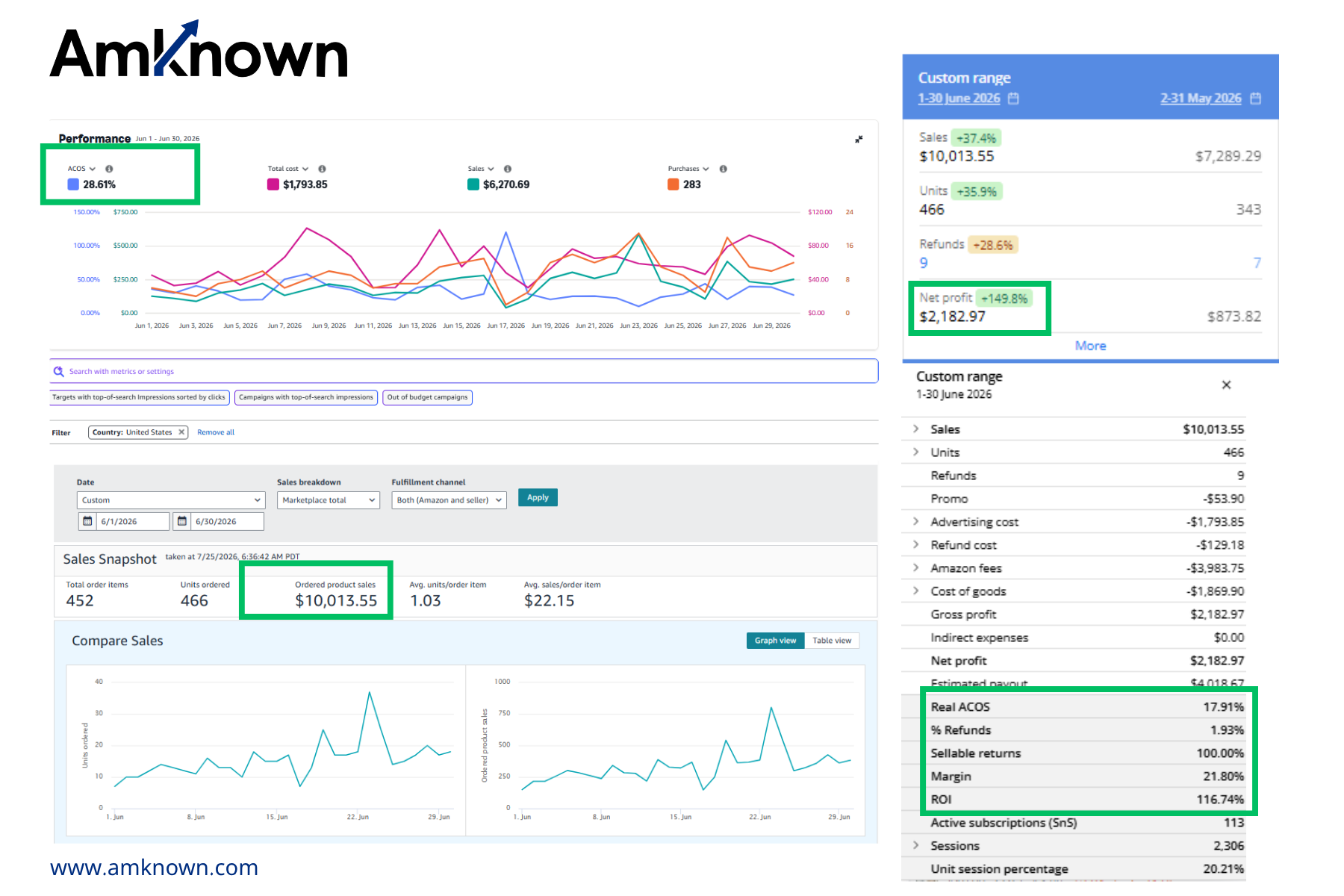Screen dimensions: 1344x896
Task: Expand the Units row in details panel
Action: pos(915,452)
